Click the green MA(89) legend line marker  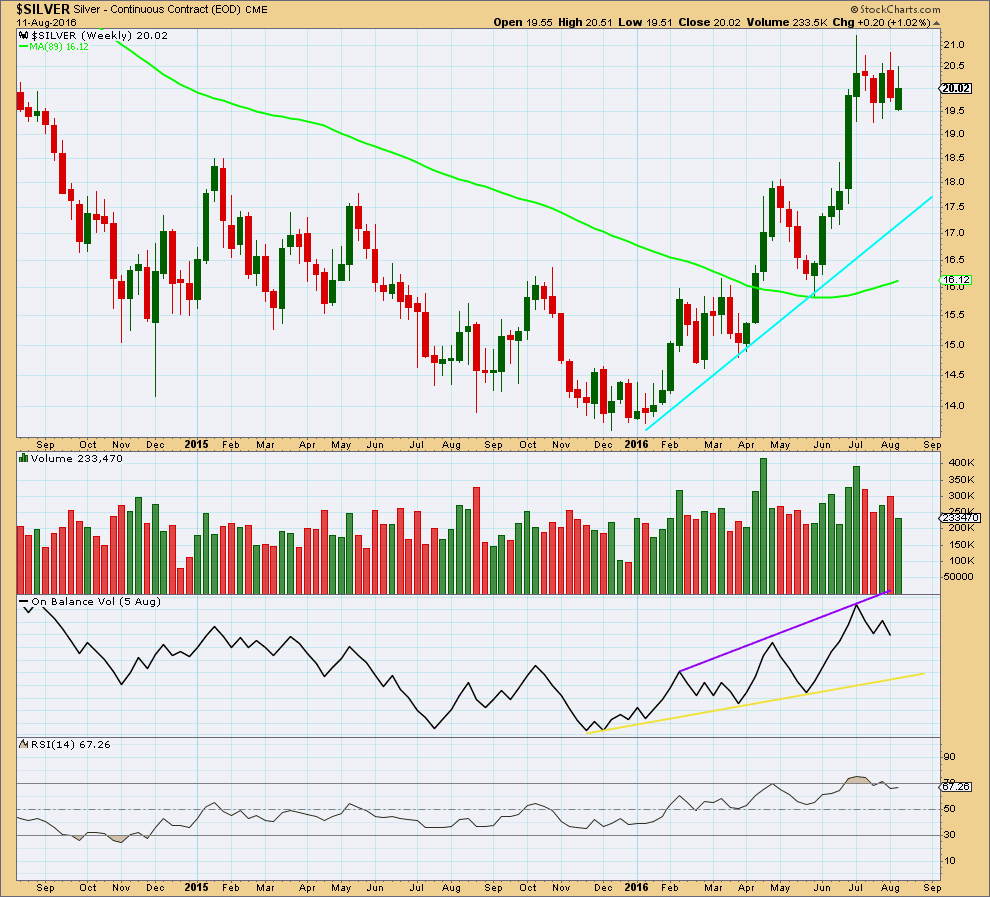click(23, 47)
